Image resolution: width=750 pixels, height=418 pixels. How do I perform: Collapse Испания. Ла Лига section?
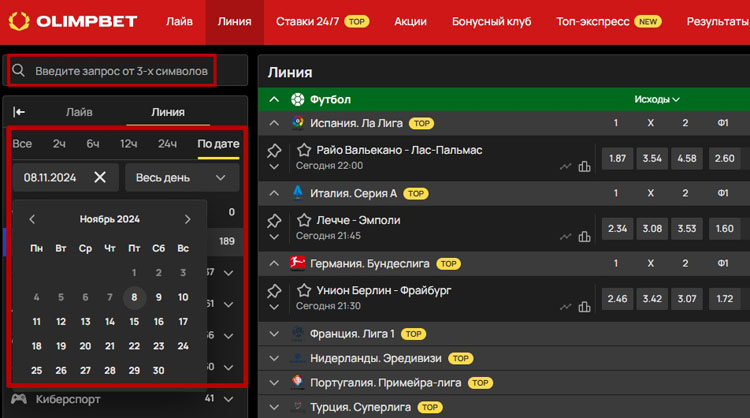[274, 123]
